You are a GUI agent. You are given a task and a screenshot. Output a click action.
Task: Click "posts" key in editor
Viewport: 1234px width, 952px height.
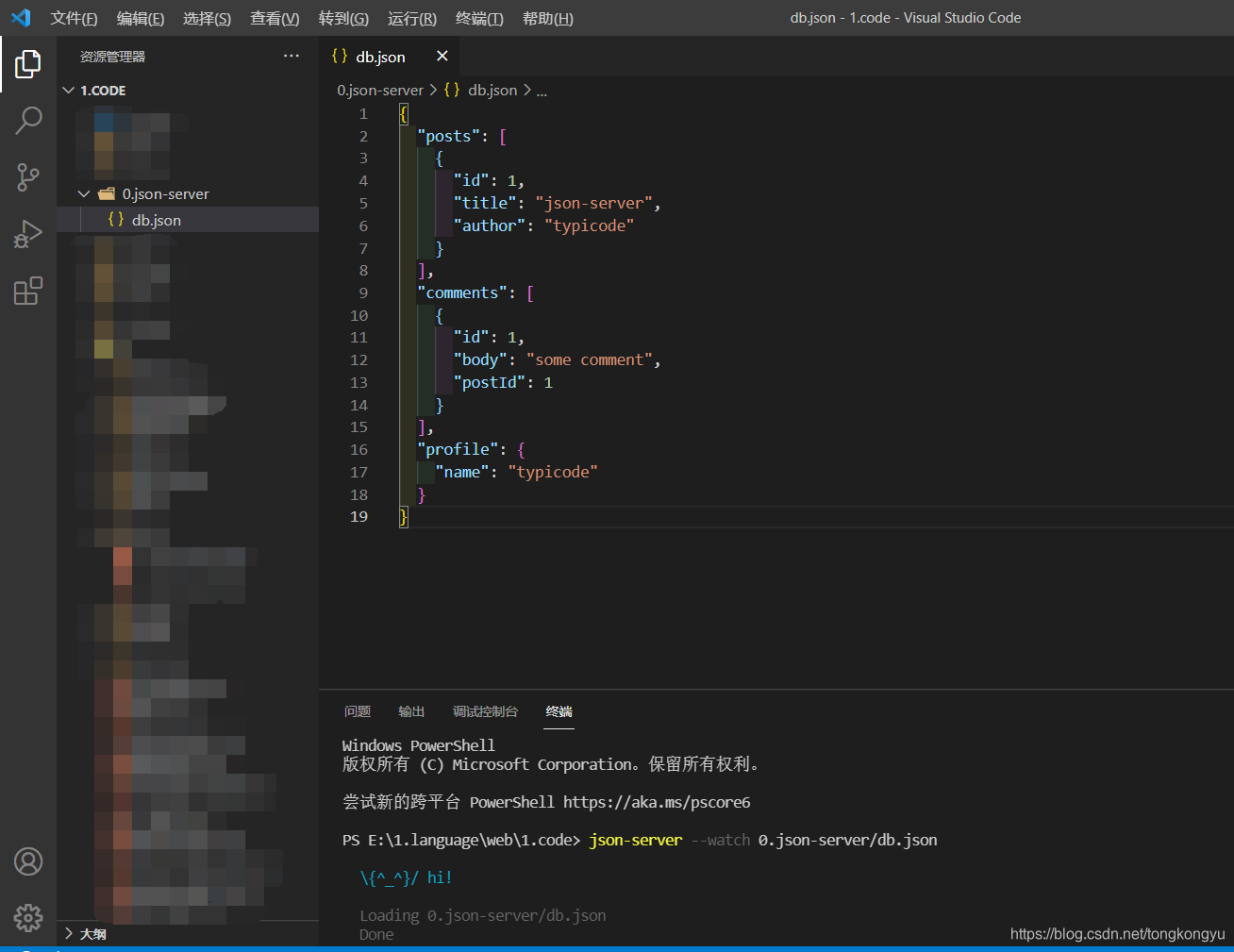(x=448, y=136)
